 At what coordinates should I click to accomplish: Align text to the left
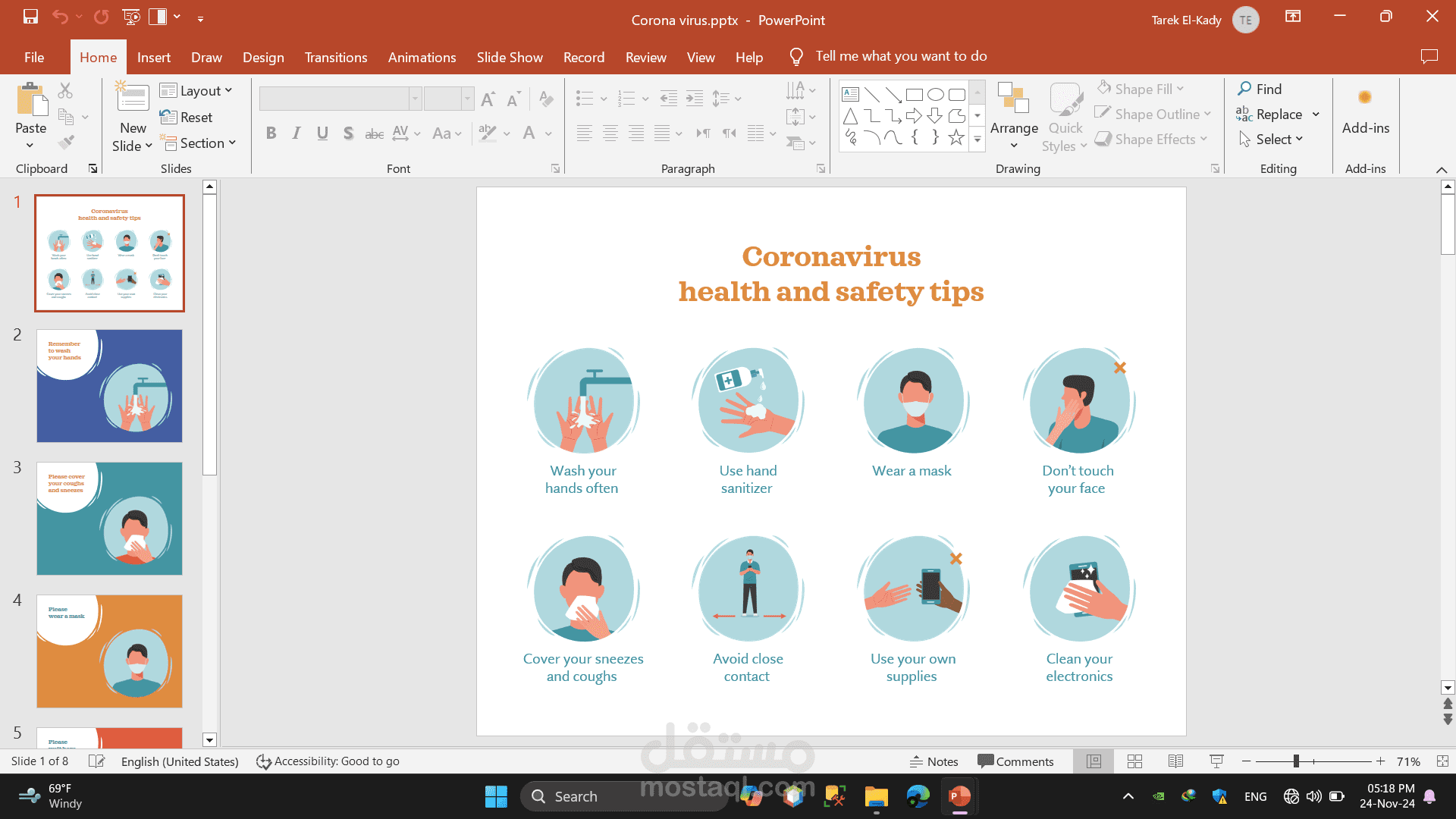[x=584, y=133]
